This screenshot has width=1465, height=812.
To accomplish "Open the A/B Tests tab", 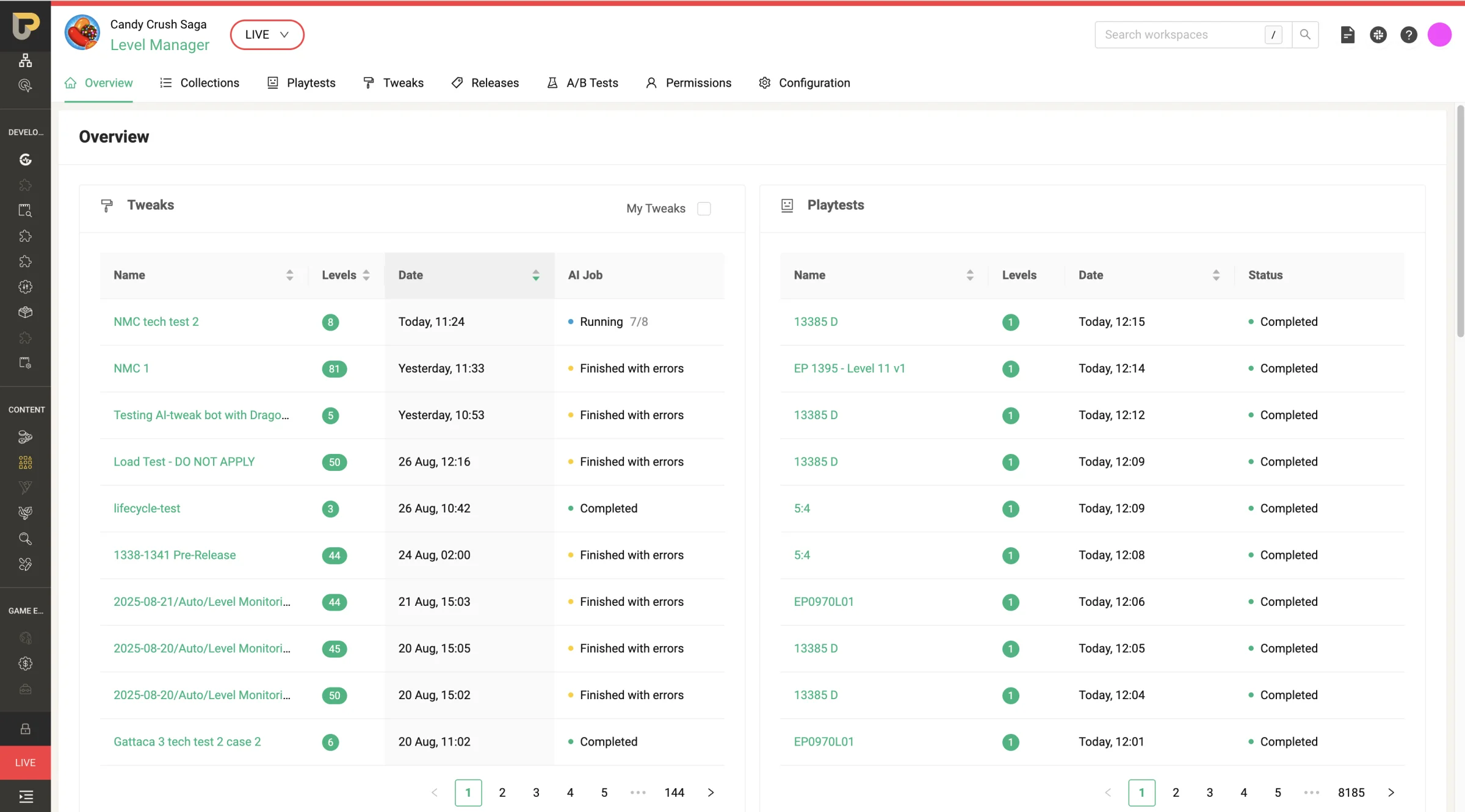I will click(x=583, y=83).
